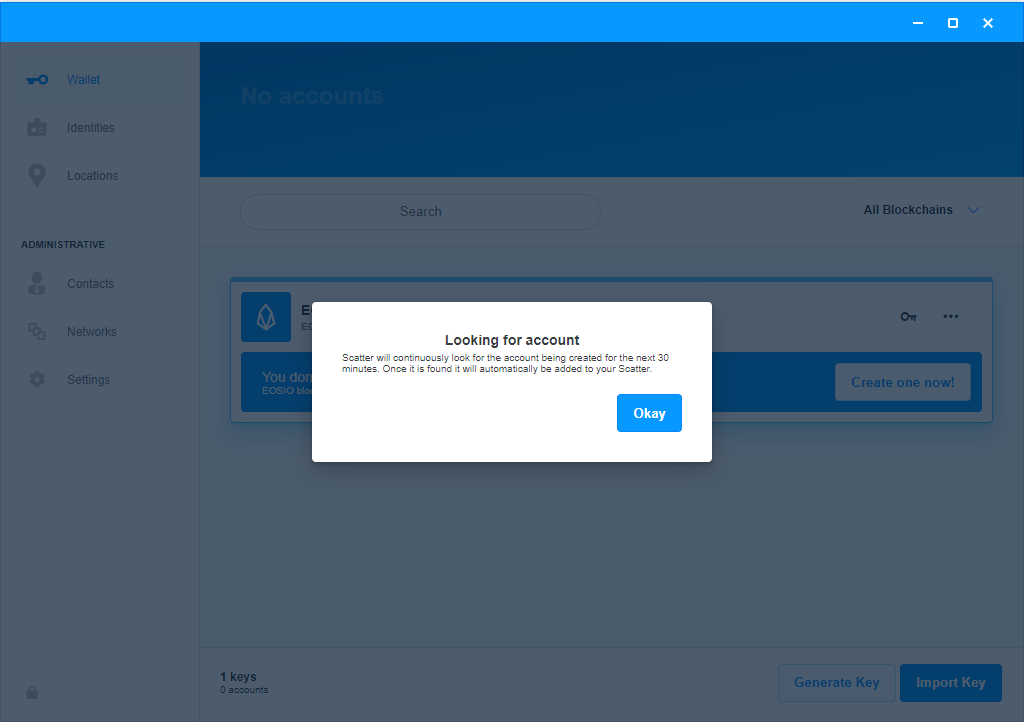This screenshot has height=722, width=1024.
Task: Click the Settings gear icon
Action: click(37, 379)
